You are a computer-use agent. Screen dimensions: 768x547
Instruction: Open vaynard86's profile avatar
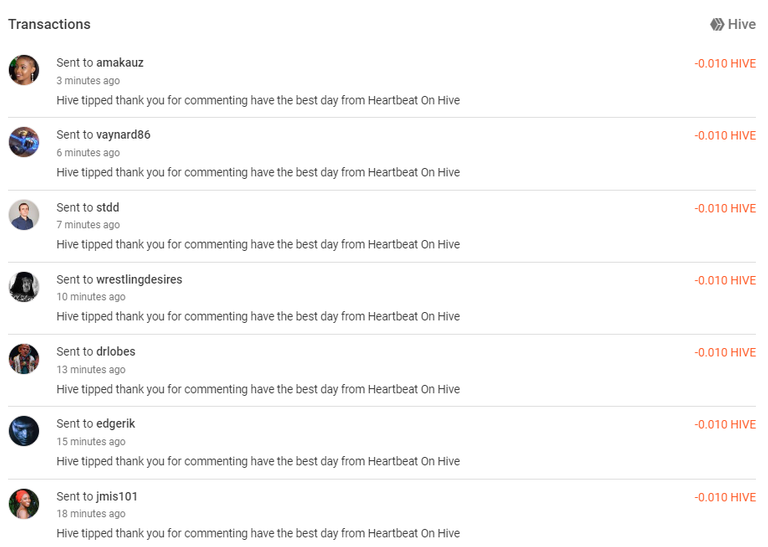point(24,142)
